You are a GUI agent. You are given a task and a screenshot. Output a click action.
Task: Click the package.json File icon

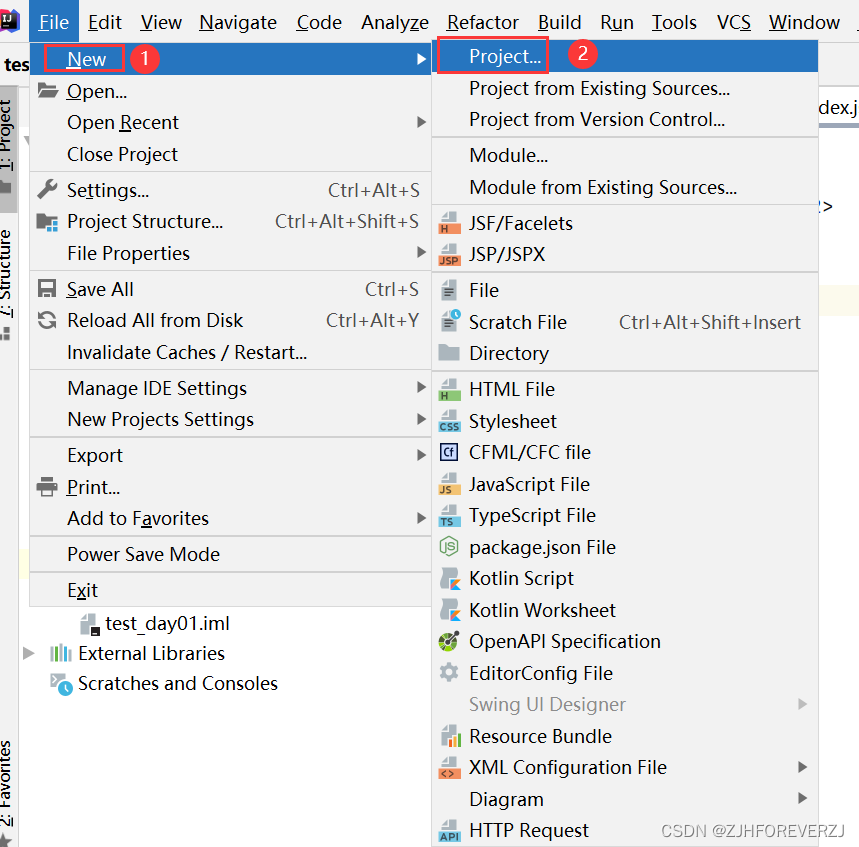[x=449, y=547]
